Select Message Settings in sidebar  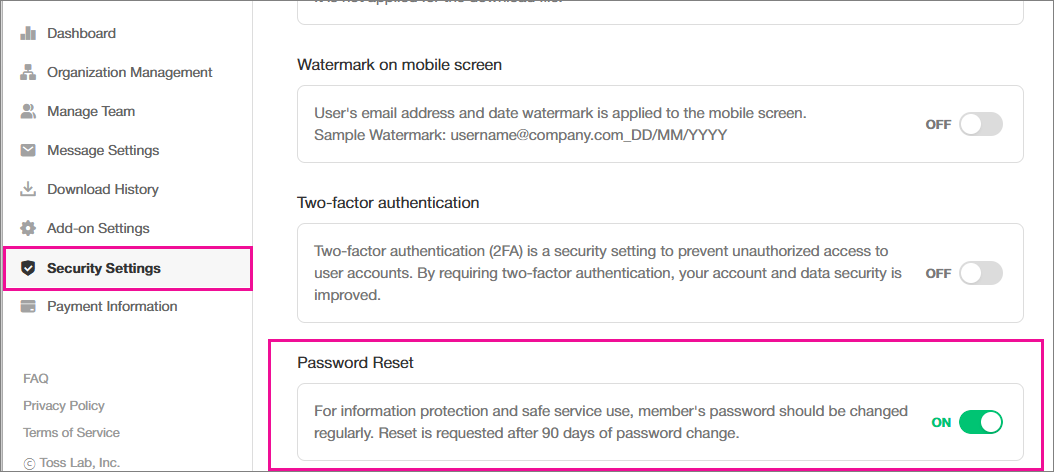[103, 150]
